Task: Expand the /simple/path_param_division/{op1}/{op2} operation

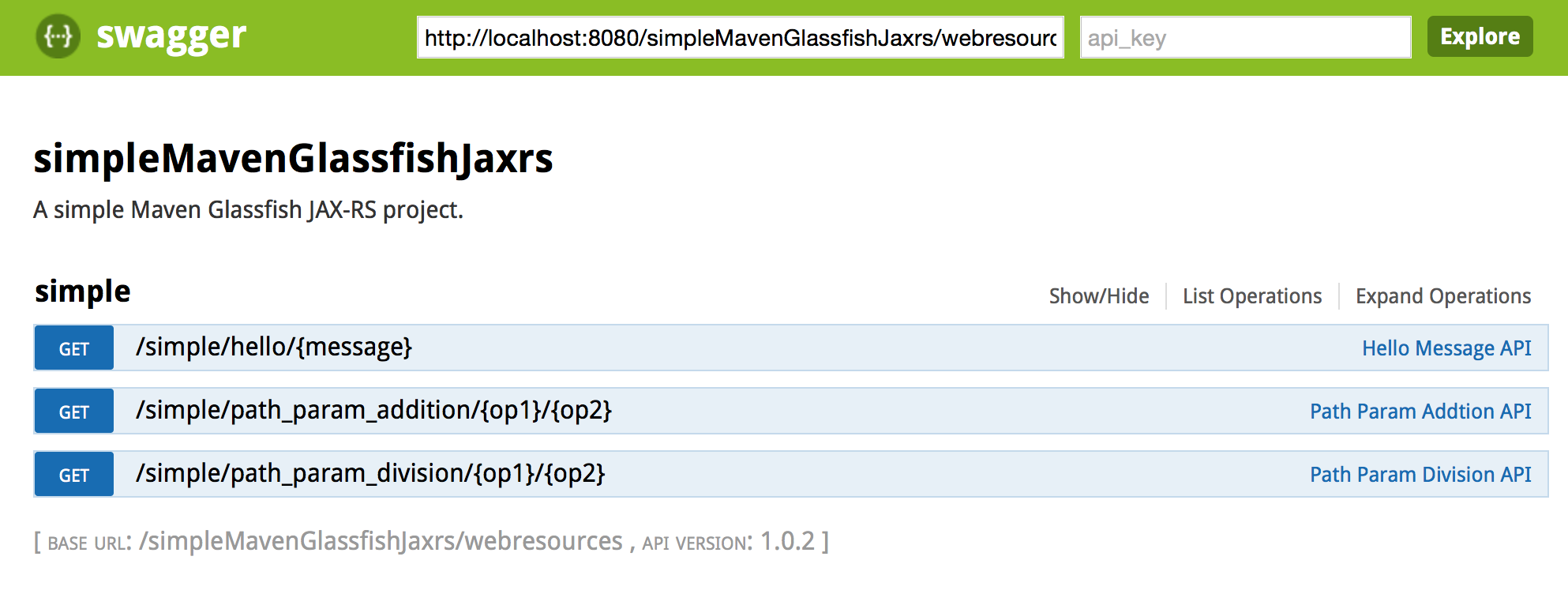Action: pyautogui.click(x=371, y=474)
